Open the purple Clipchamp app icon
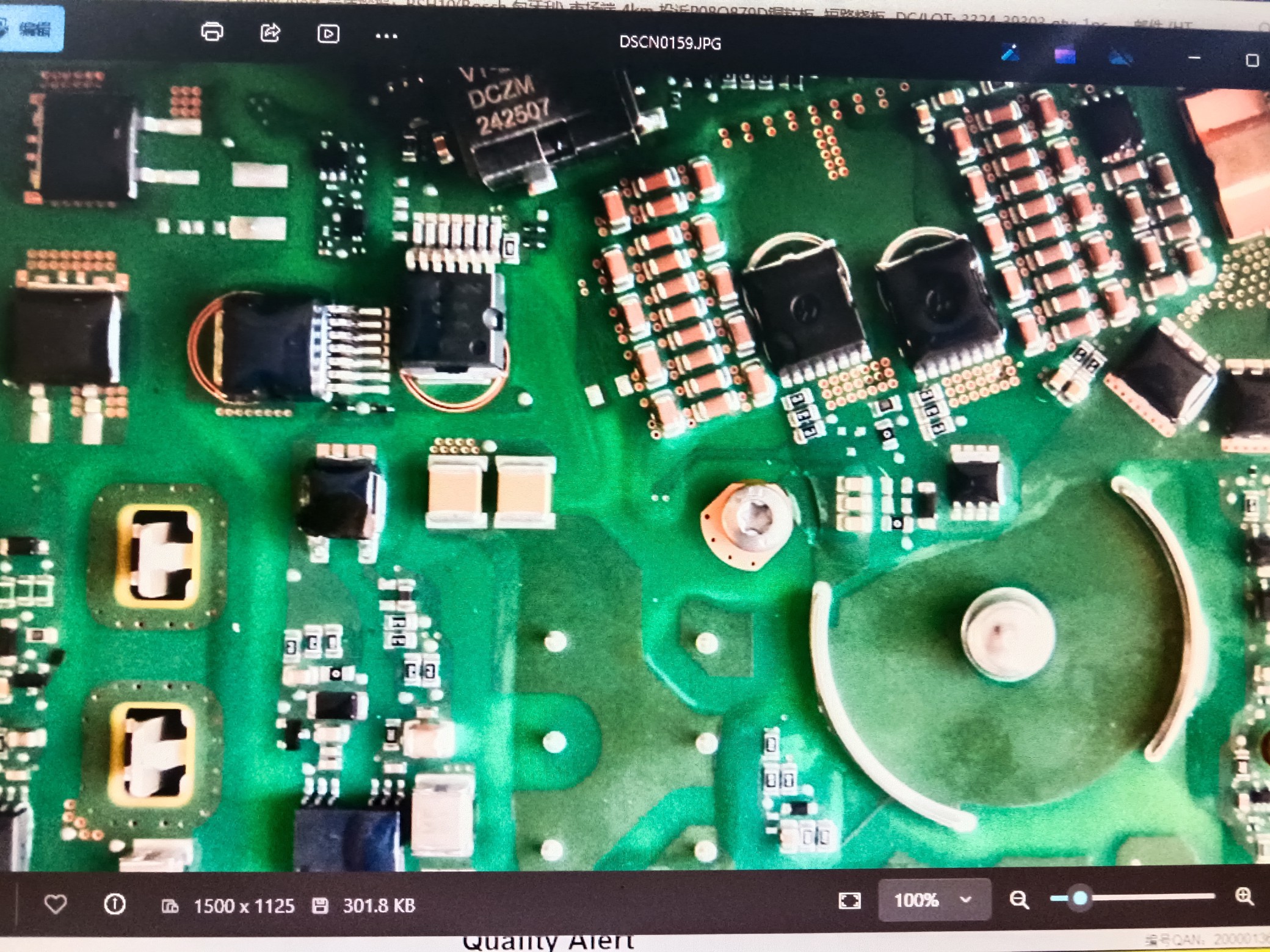Image resolution: width=1270 pixels, height=952 pixels. tap(1065, 56)
